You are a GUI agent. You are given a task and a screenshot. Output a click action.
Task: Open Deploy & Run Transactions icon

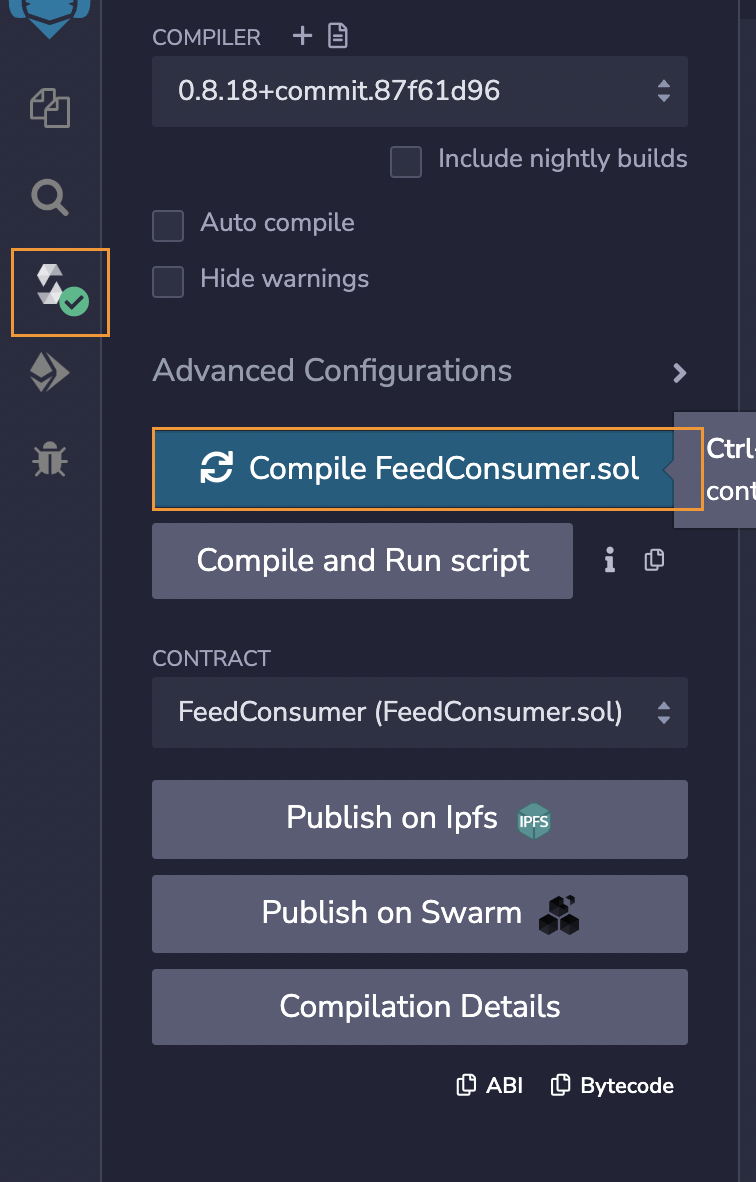pyautogui.click(x=50, y=374)
